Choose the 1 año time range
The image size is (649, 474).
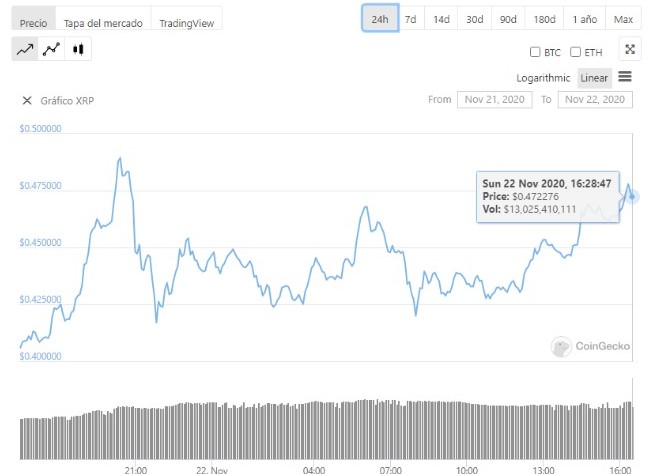pos(585,19)
